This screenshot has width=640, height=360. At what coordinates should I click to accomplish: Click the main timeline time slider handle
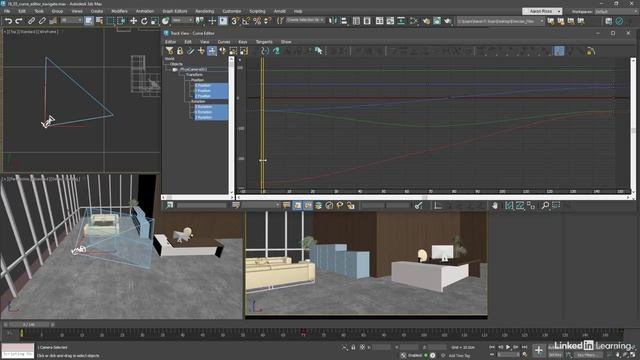tap(29, 324)
